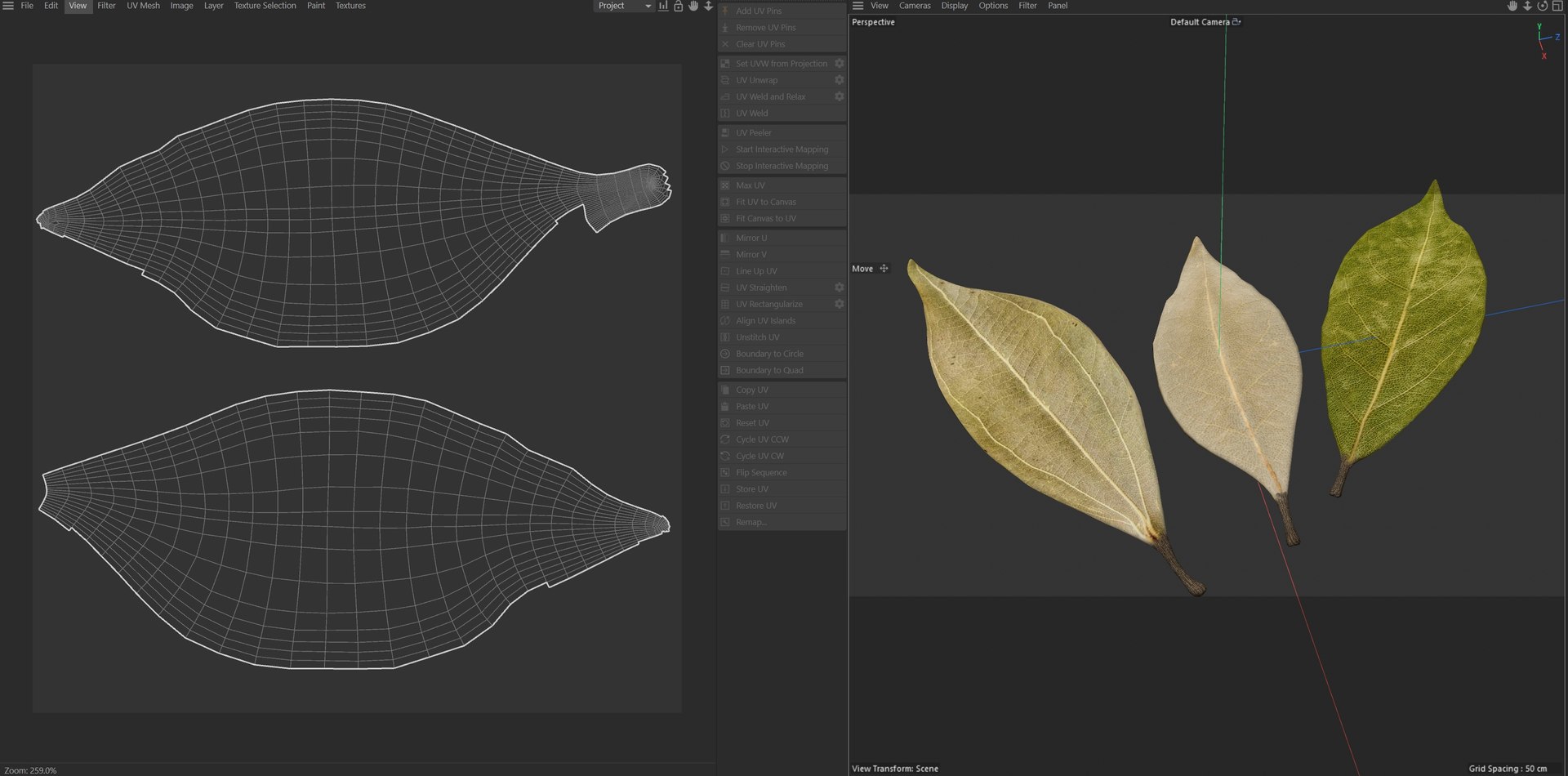Open the Textures menu

tap(350, 6)
